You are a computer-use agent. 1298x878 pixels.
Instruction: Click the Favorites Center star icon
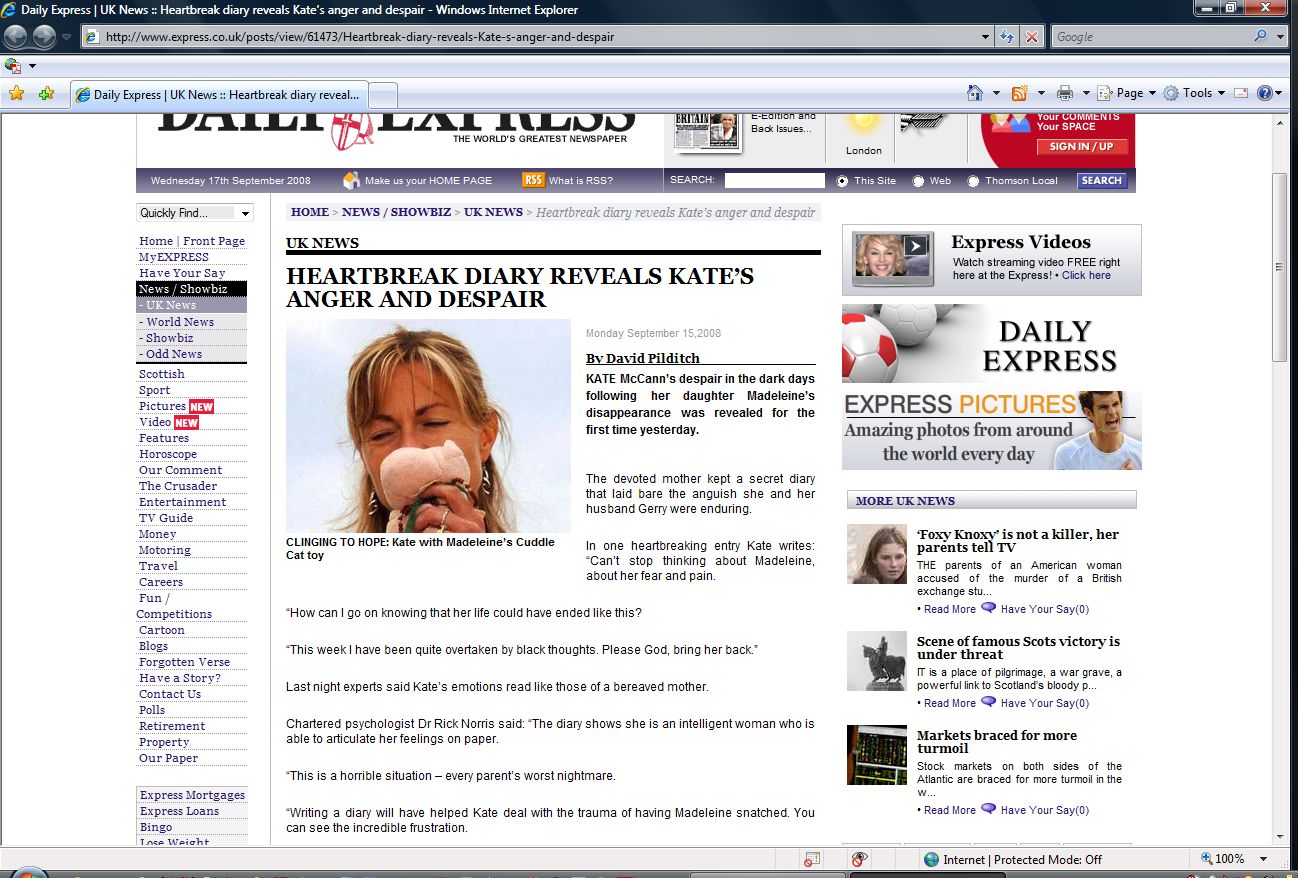tap(16, 94)
